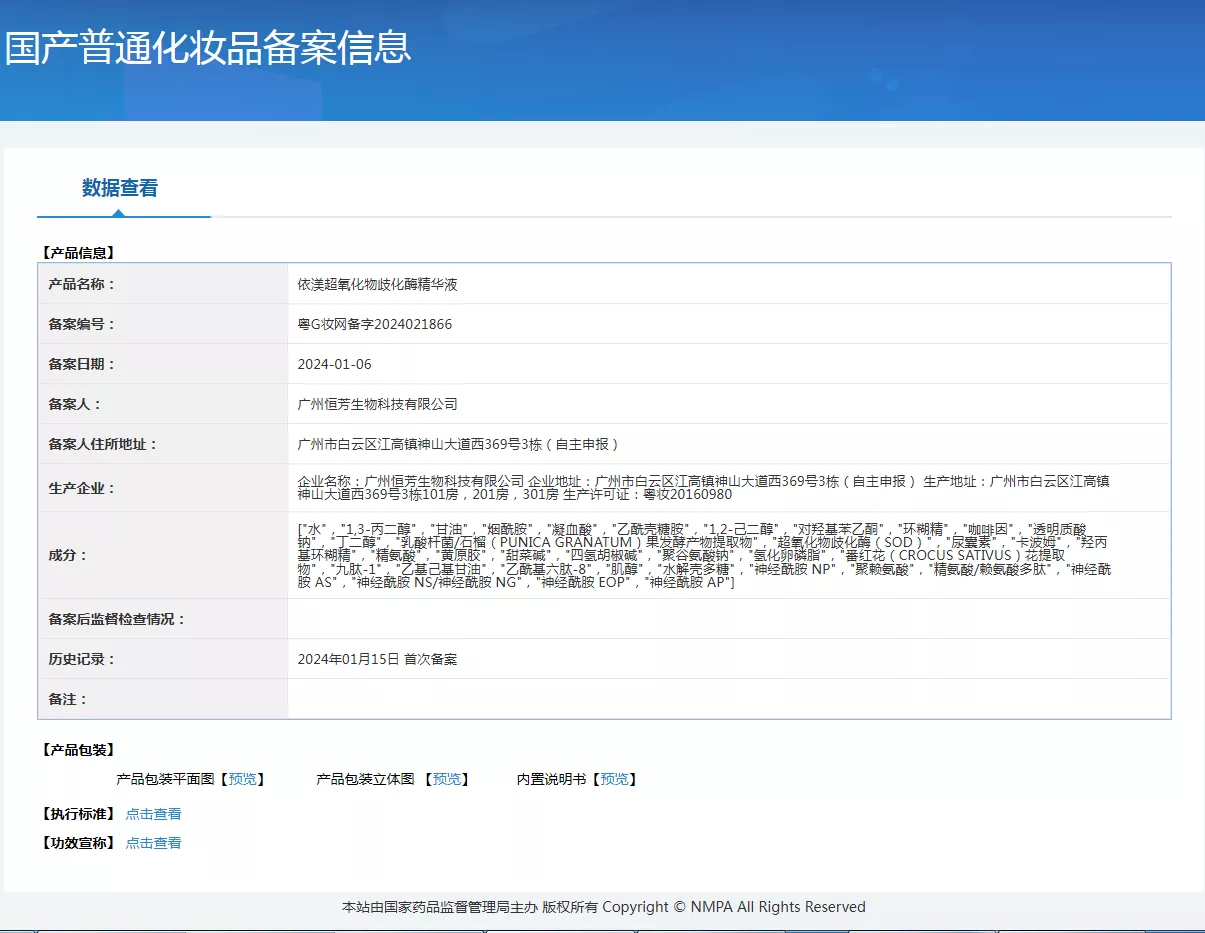Open 预览 link for 产品包装立体图
Screen dimensions: 1205x933
coord(446,779)
